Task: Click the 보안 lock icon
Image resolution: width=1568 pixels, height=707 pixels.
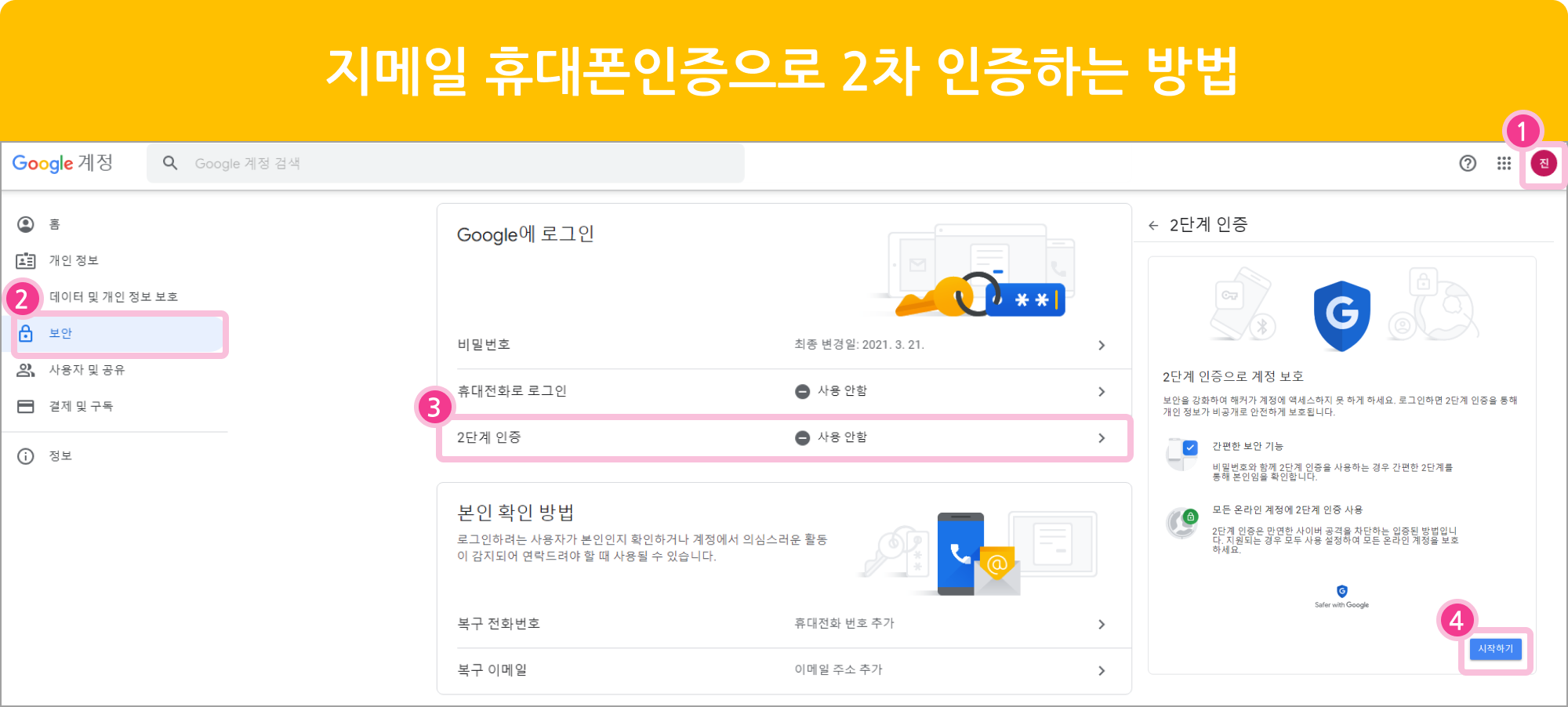Action: click(x=26, y=333)
